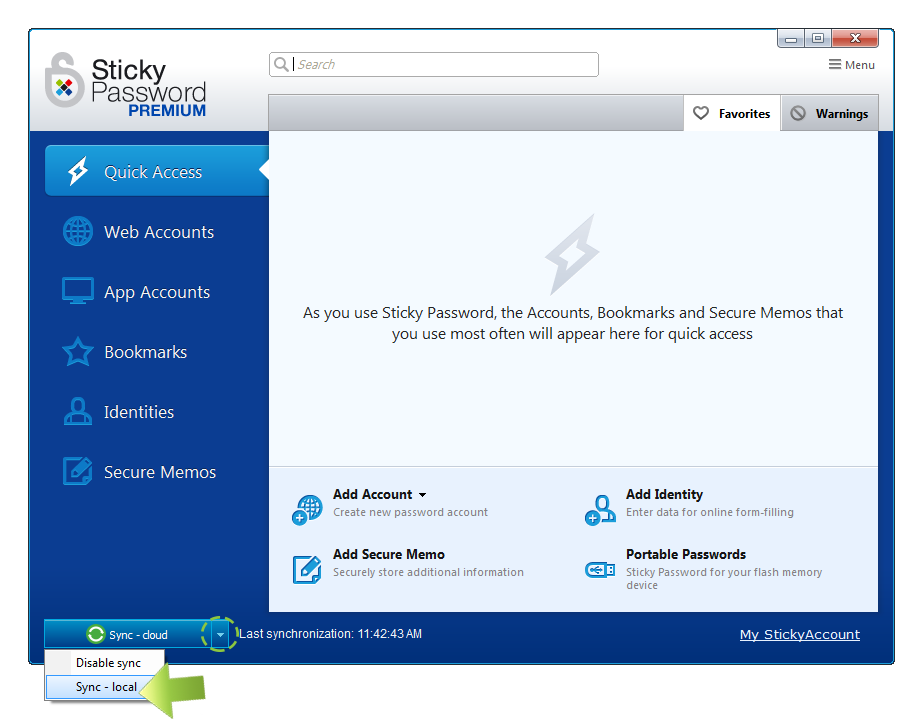Click the Add Account globe-plus icon

307,510
